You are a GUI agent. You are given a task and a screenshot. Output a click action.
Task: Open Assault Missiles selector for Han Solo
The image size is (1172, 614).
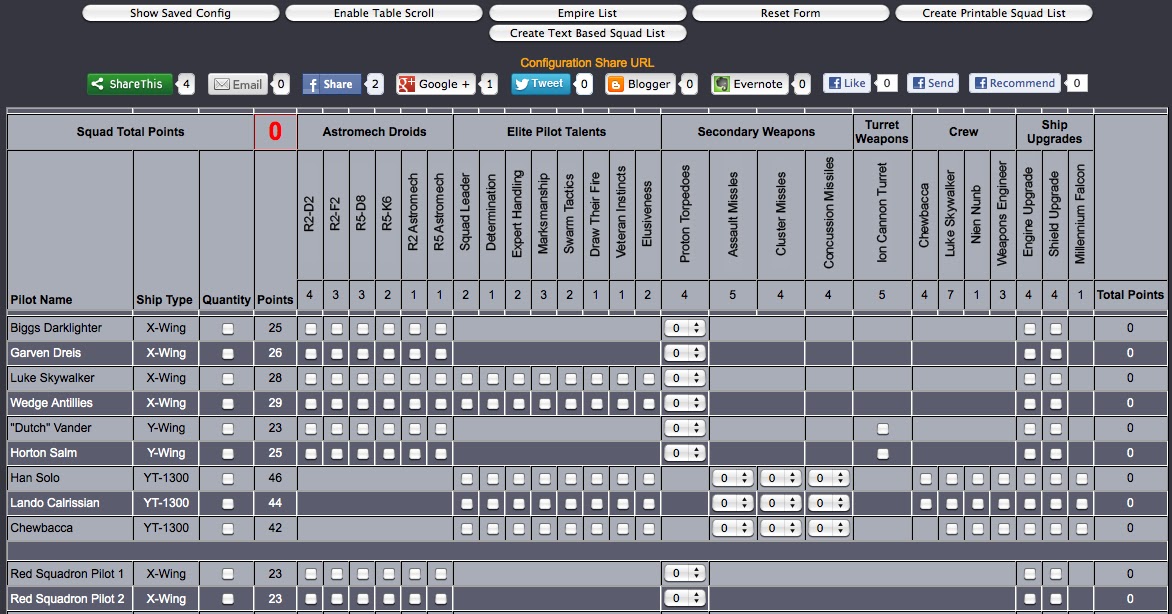(732, 478)
